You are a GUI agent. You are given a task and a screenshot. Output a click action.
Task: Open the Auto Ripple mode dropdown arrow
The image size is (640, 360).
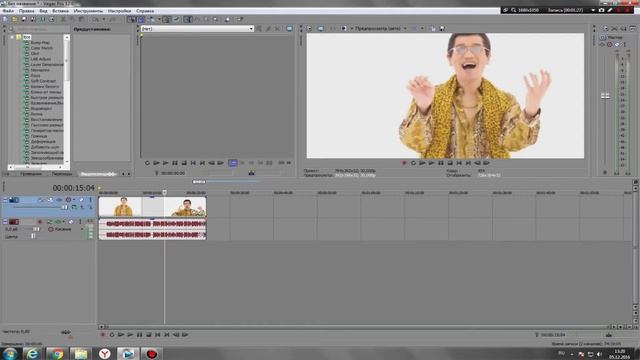(159, 19)
